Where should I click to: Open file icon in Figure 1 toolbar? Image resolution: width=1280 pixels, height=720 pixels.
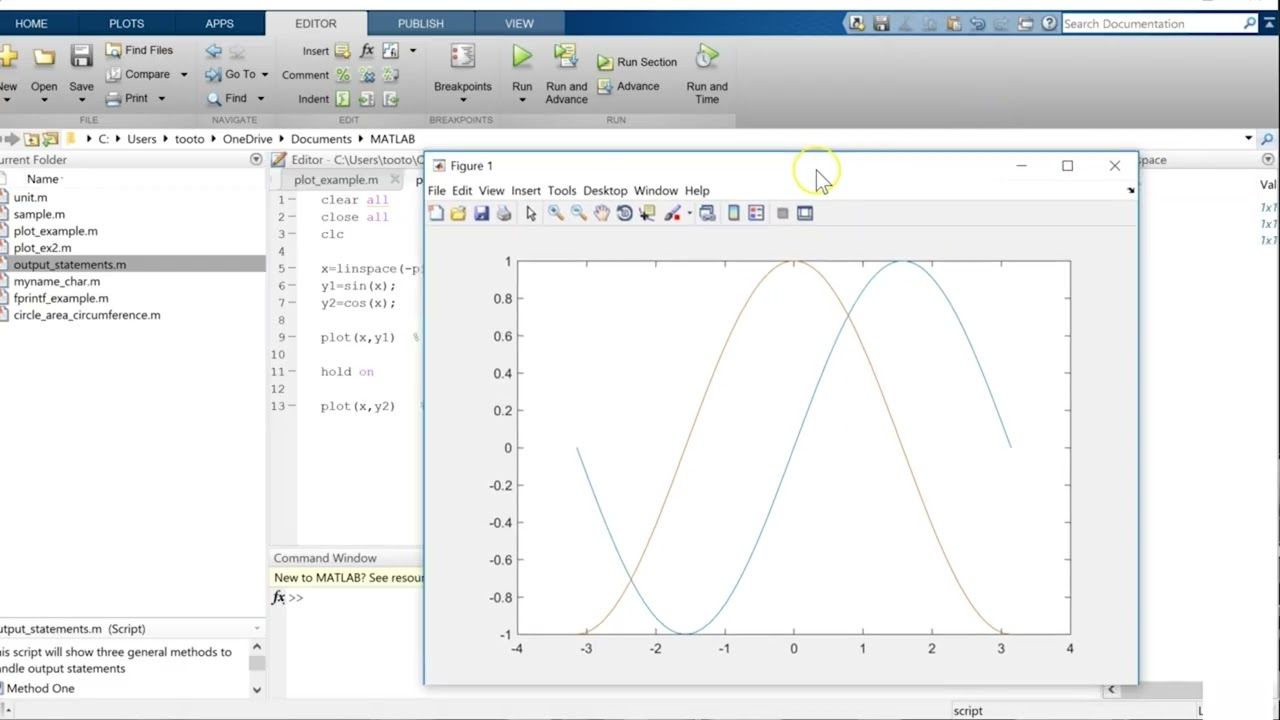[x=458, y=213]
